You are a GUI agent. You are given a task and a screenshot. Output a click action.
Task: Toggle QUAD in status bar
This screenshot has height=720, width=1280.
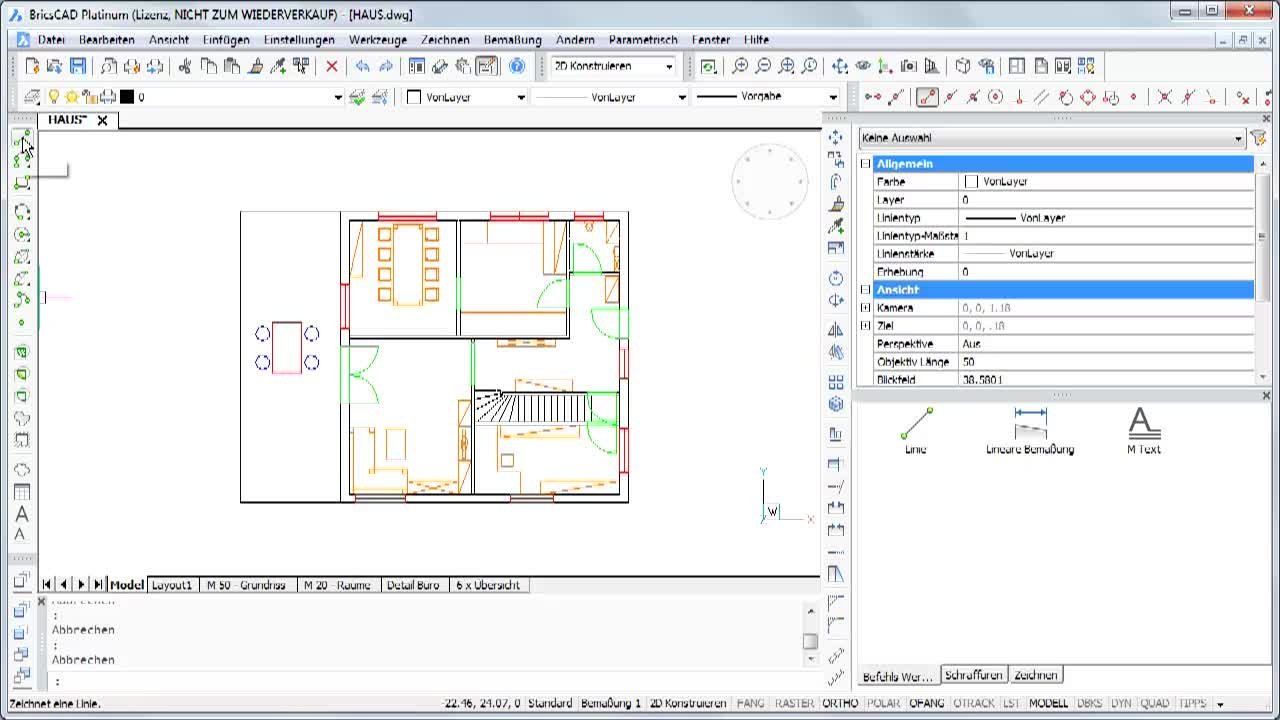(x=1154, y=704)
